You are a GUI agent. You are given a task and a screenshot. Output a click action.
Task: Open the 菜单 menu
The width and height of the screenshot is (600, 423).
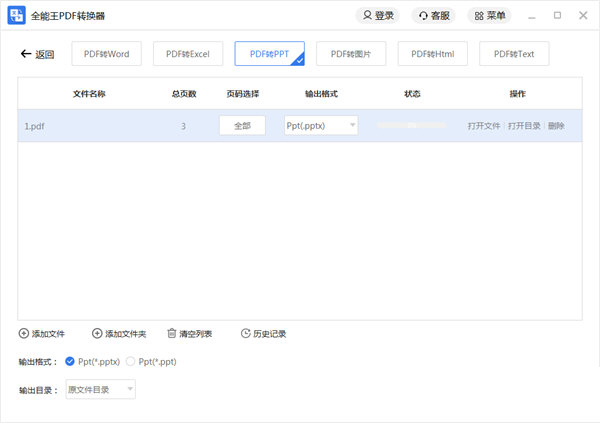[x=489, y=16]
